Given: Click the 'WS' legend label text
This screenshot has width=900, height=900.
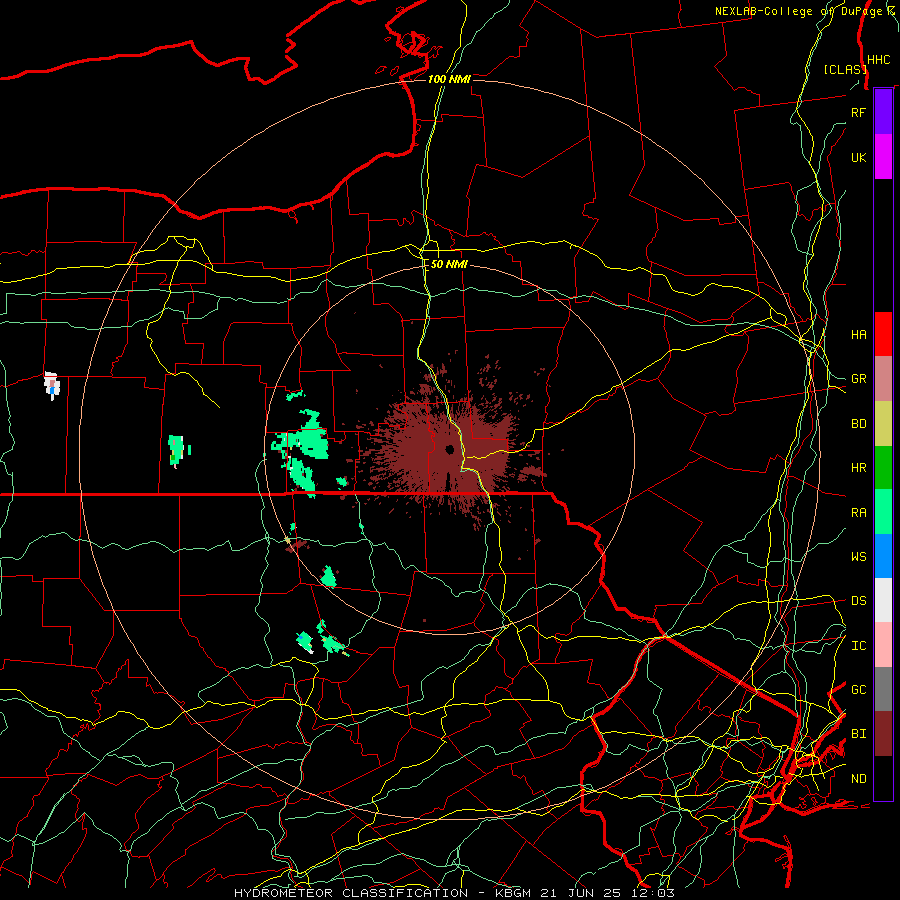Looking at the screenshot, I should [x=858, y=557].
